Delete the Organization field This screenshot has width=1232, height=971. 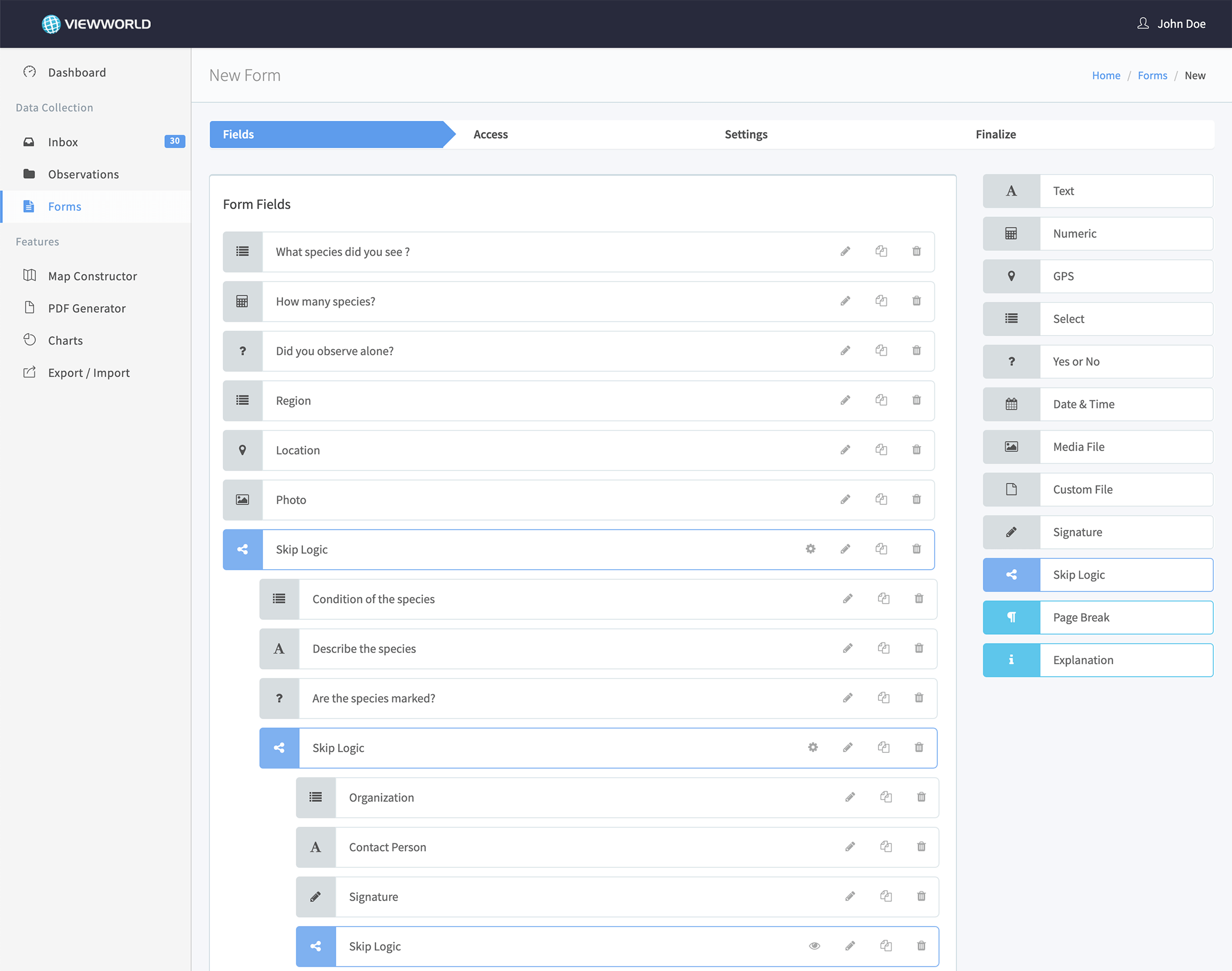(921, 797)
